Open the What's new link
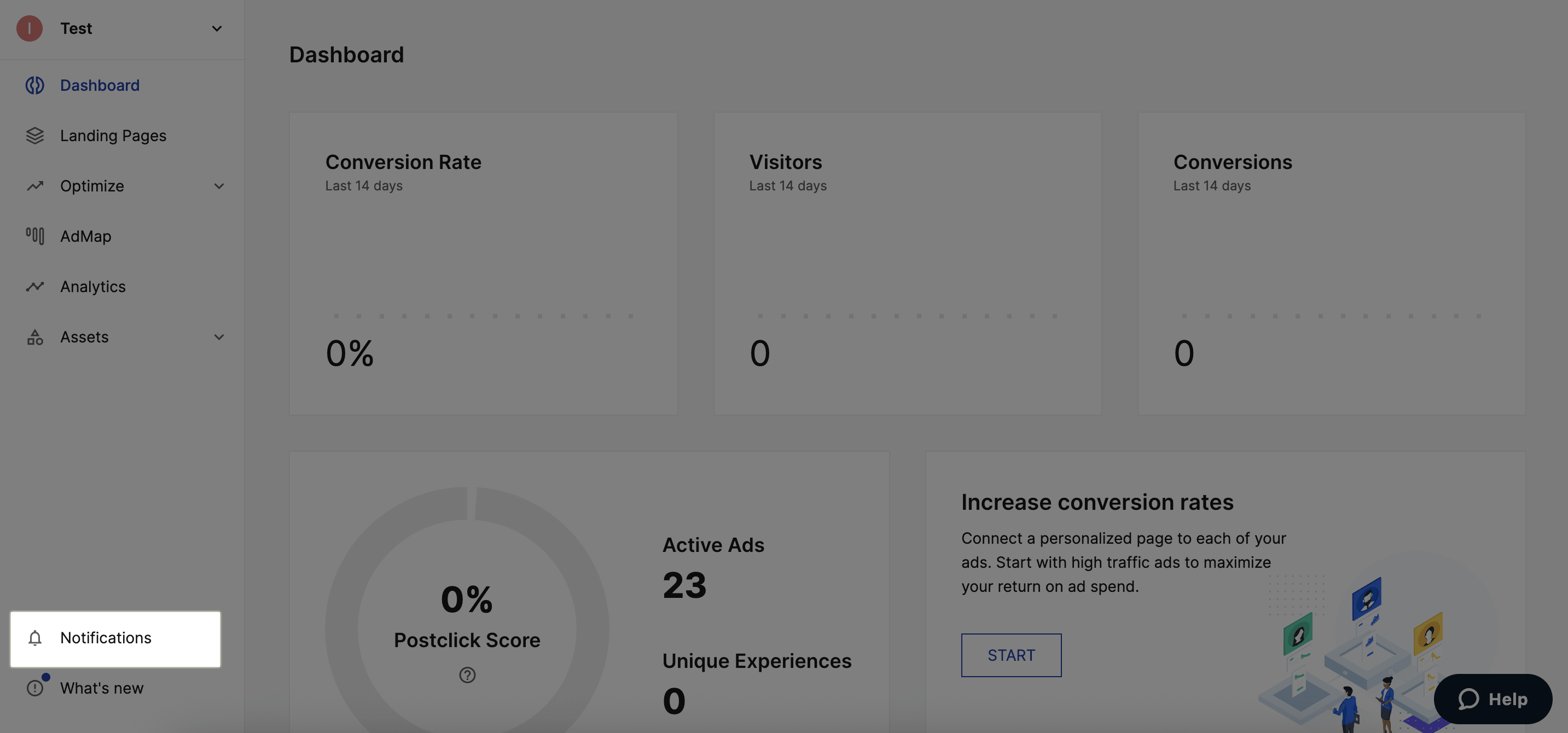The width and height of the screenshot is (1568, 733). (102, 688)
